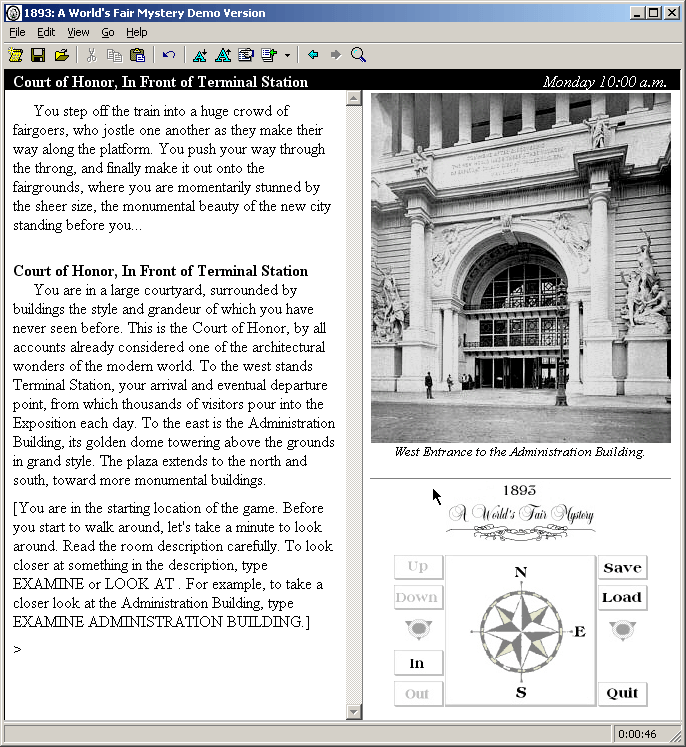Screen dimensions: 686x747
Task: Click the scrollbar up arrow in text pane
Action: 353,99
